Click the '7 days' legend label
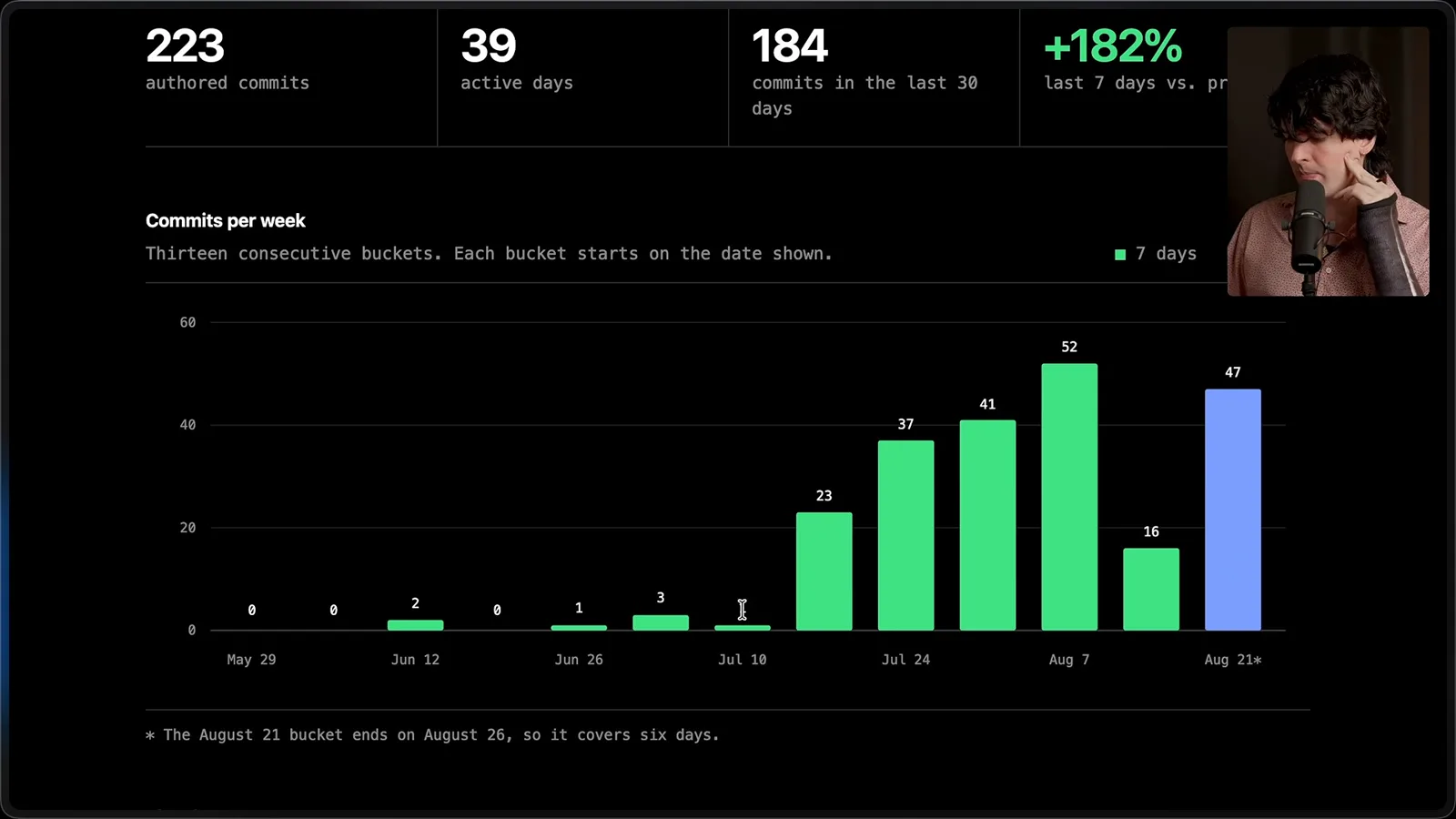 [1166, 254]
